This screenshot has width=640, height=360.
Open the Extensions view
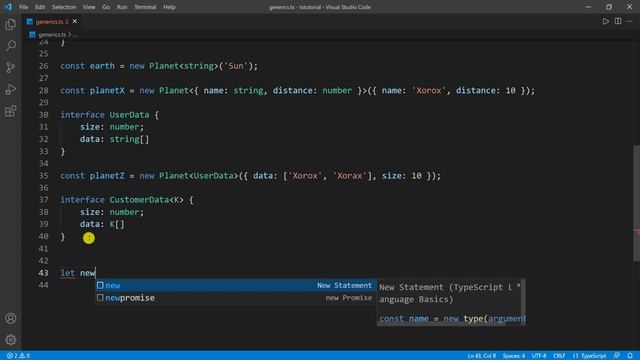tap(11, 111)
